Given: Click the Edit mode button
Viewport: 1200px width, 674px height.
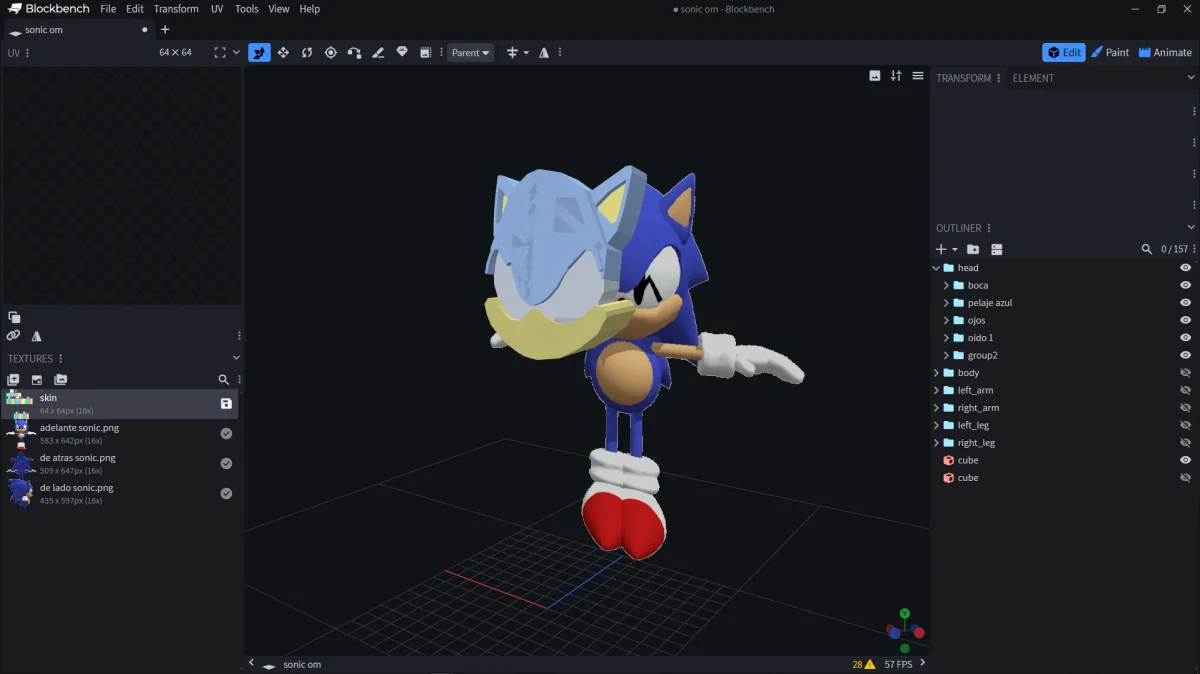Looking at the screenshot, I should coord(1064,52).
